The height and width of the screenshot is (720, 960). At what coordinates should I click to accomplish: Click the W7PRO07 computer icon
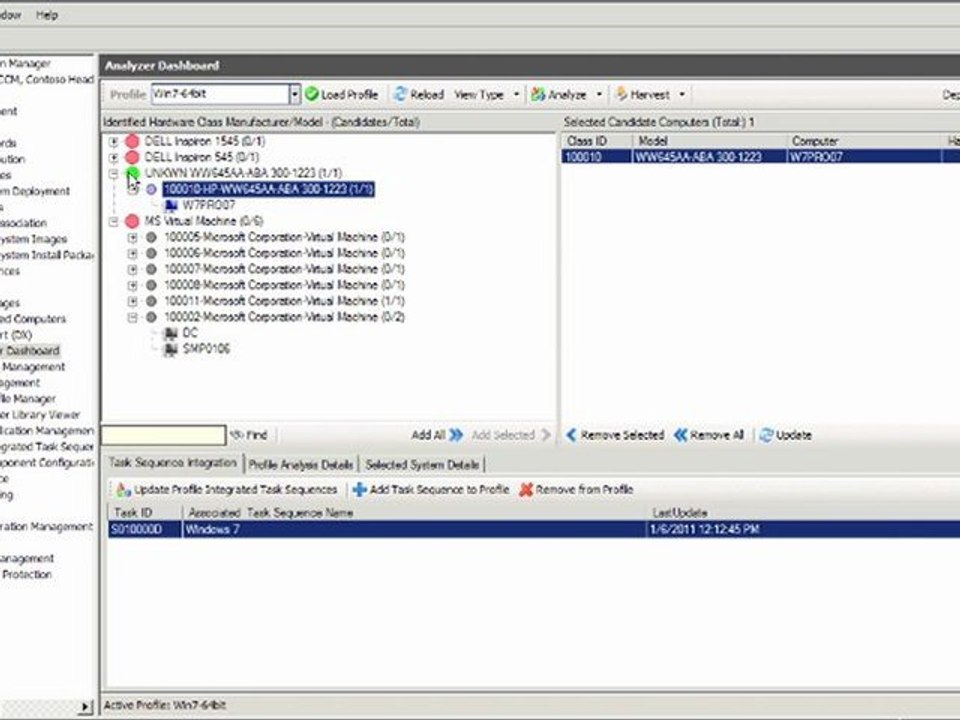tap(171, 205)
